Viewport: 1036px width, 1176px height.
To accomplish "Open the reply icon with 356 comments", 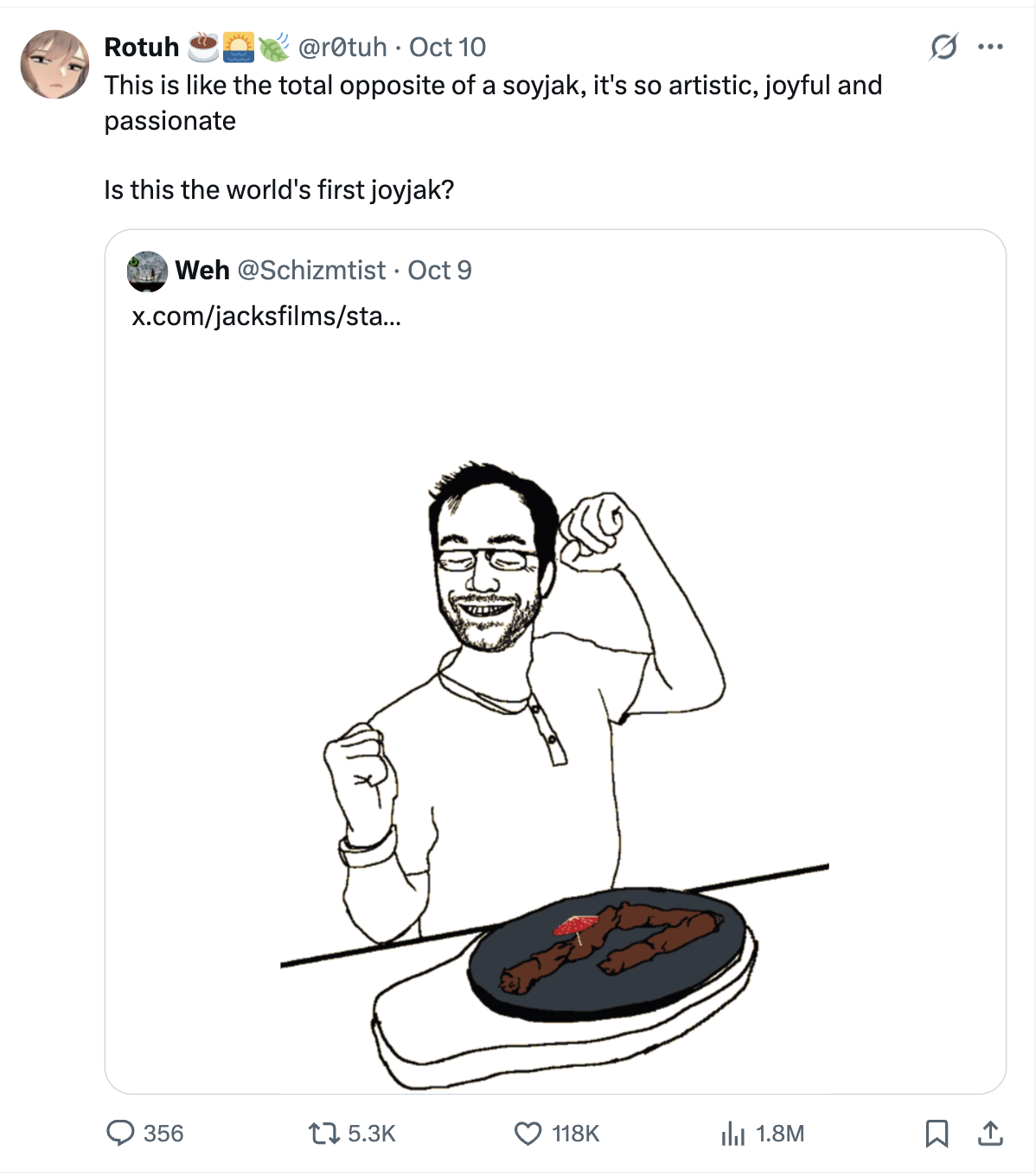I will [120, 1133].
